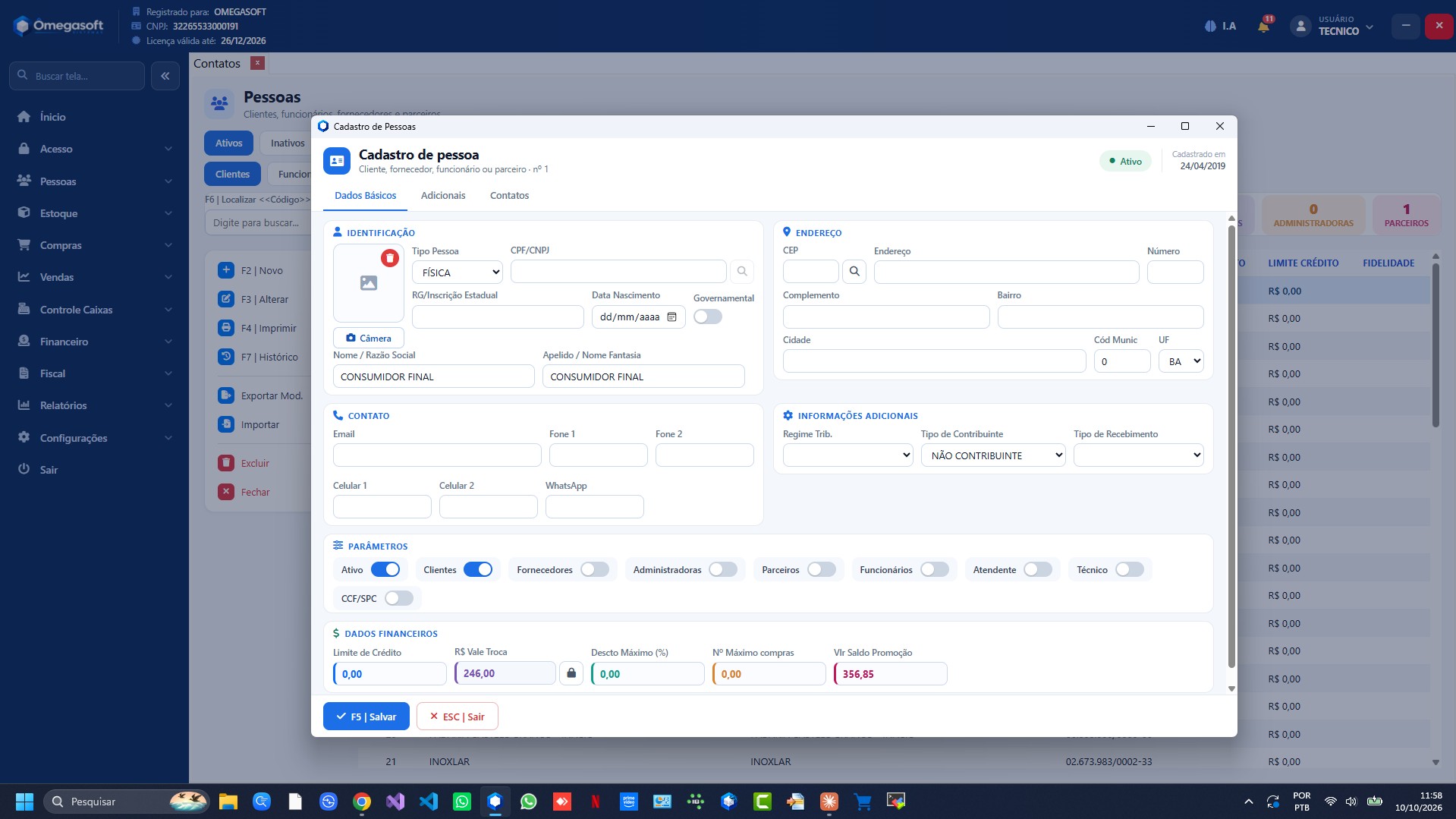The height and width of the screenshot is (819, 1456).
Task: Collapse the sidebar with double-chevron button
Action: pyautogui.click(x=165, y=76)
